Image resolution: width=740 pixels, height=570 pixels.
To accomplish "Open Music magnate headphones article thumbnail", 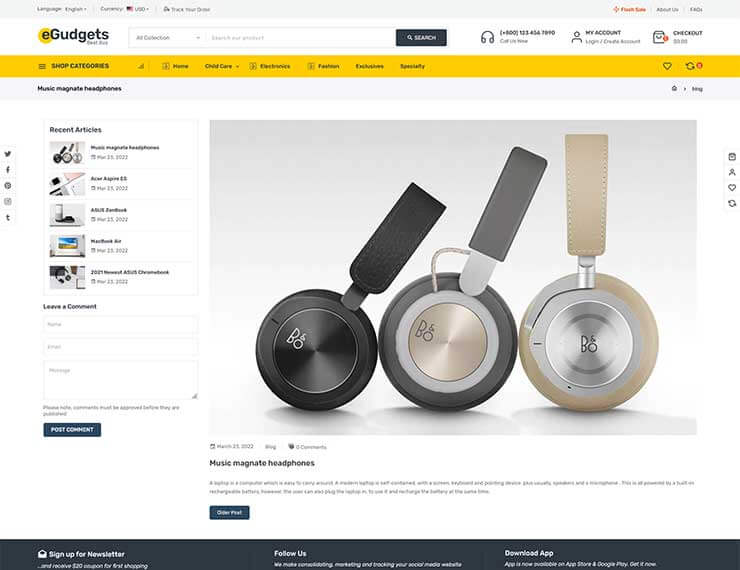I will tap(67, 153).
